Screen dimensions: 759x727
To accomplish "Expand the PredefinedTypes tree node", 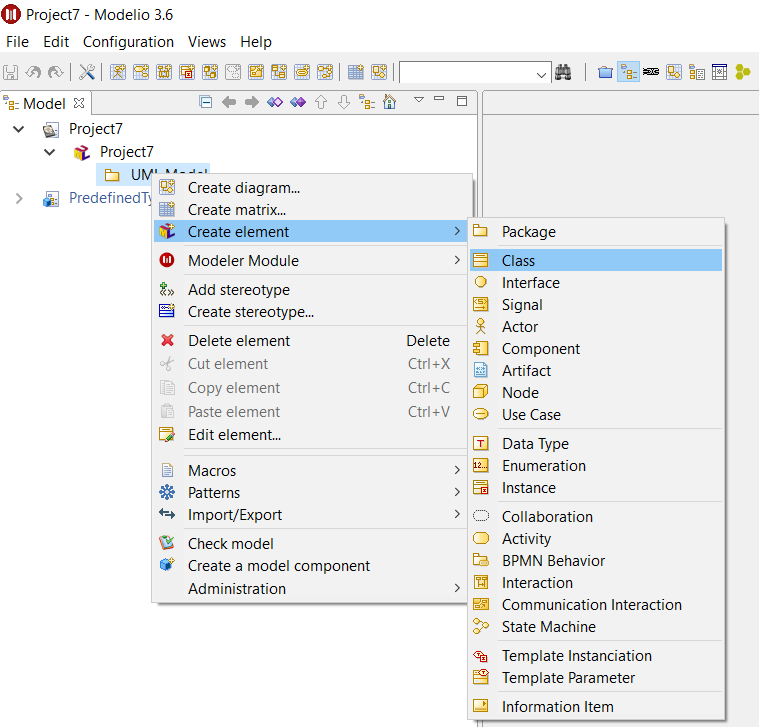I will click(x=18, y=198).
